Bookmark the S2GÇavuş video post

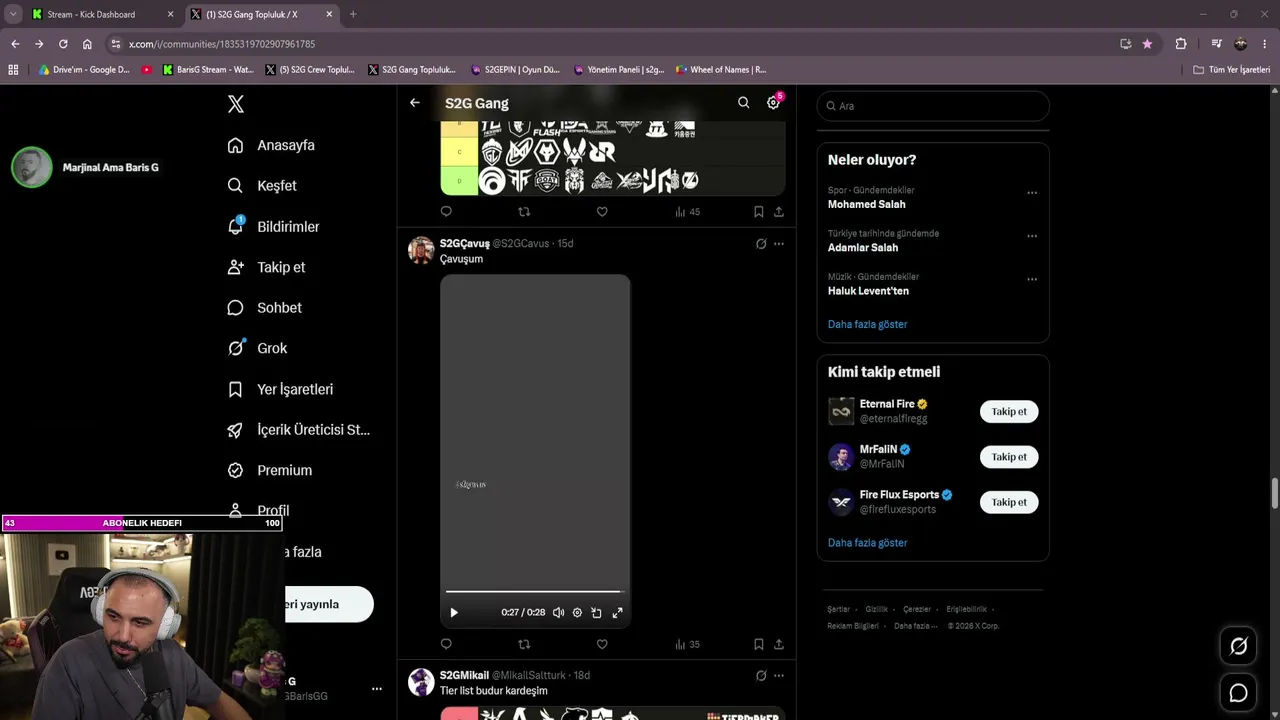click(x=759, y=644)
